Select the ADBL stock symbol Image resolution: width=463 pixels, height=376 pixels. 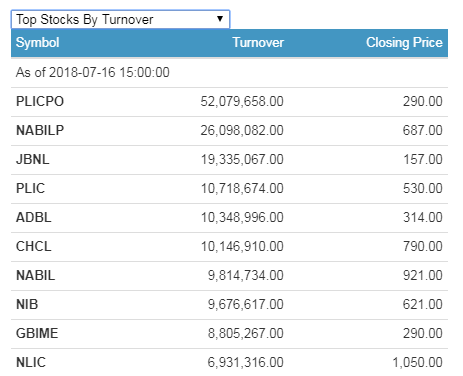click(34, 217)
